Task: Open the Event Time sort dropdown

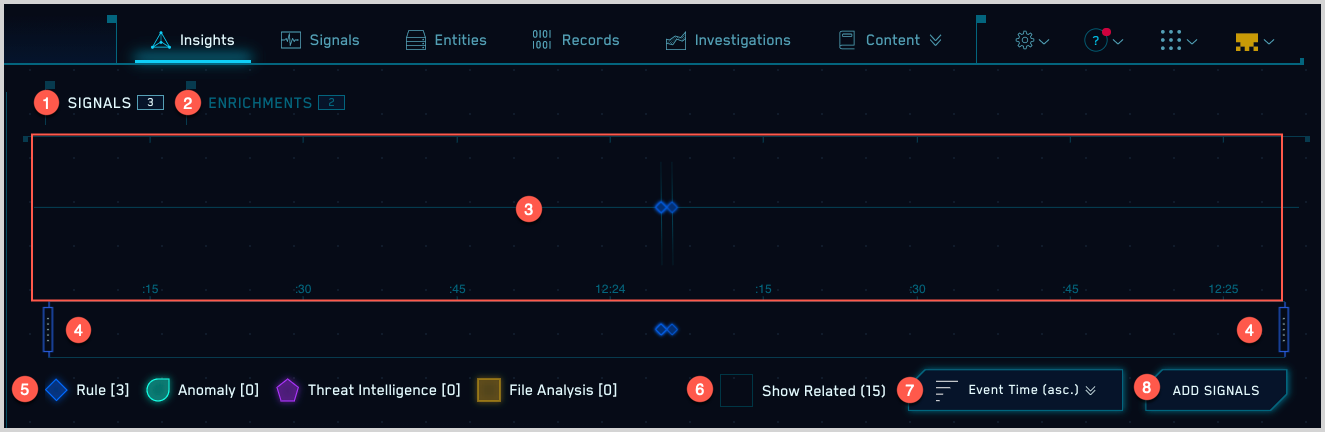Action: tap(1015, 390)
